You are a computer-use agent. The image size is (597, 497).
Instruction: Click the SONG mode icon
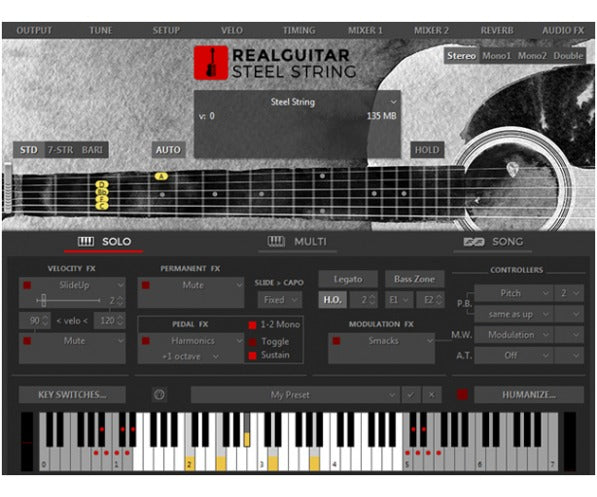(x=474, y=241)
